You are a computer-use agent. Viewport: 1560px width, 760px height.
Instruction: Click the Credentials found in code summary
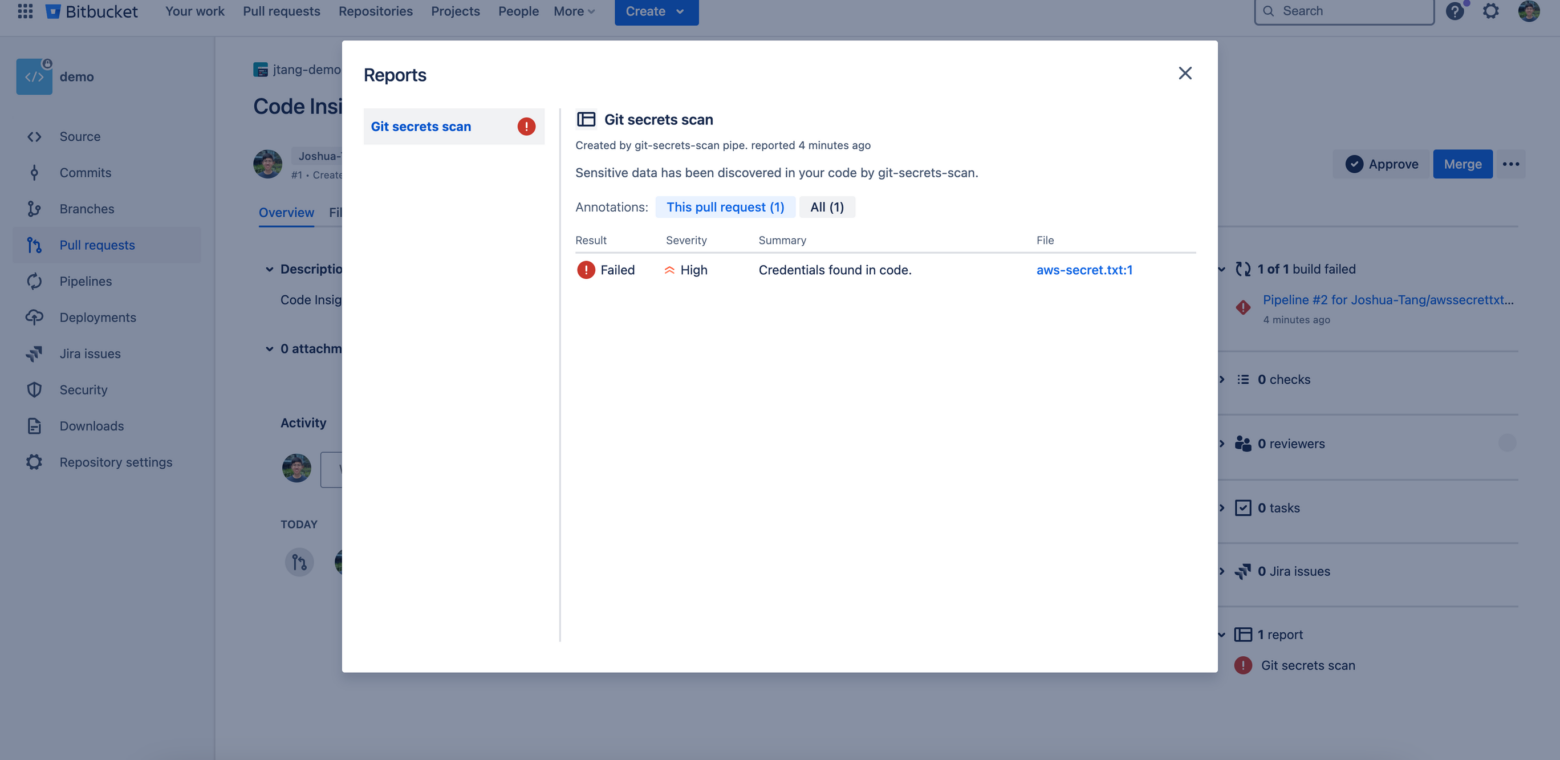pyautogui.click(x=835, y=270)
